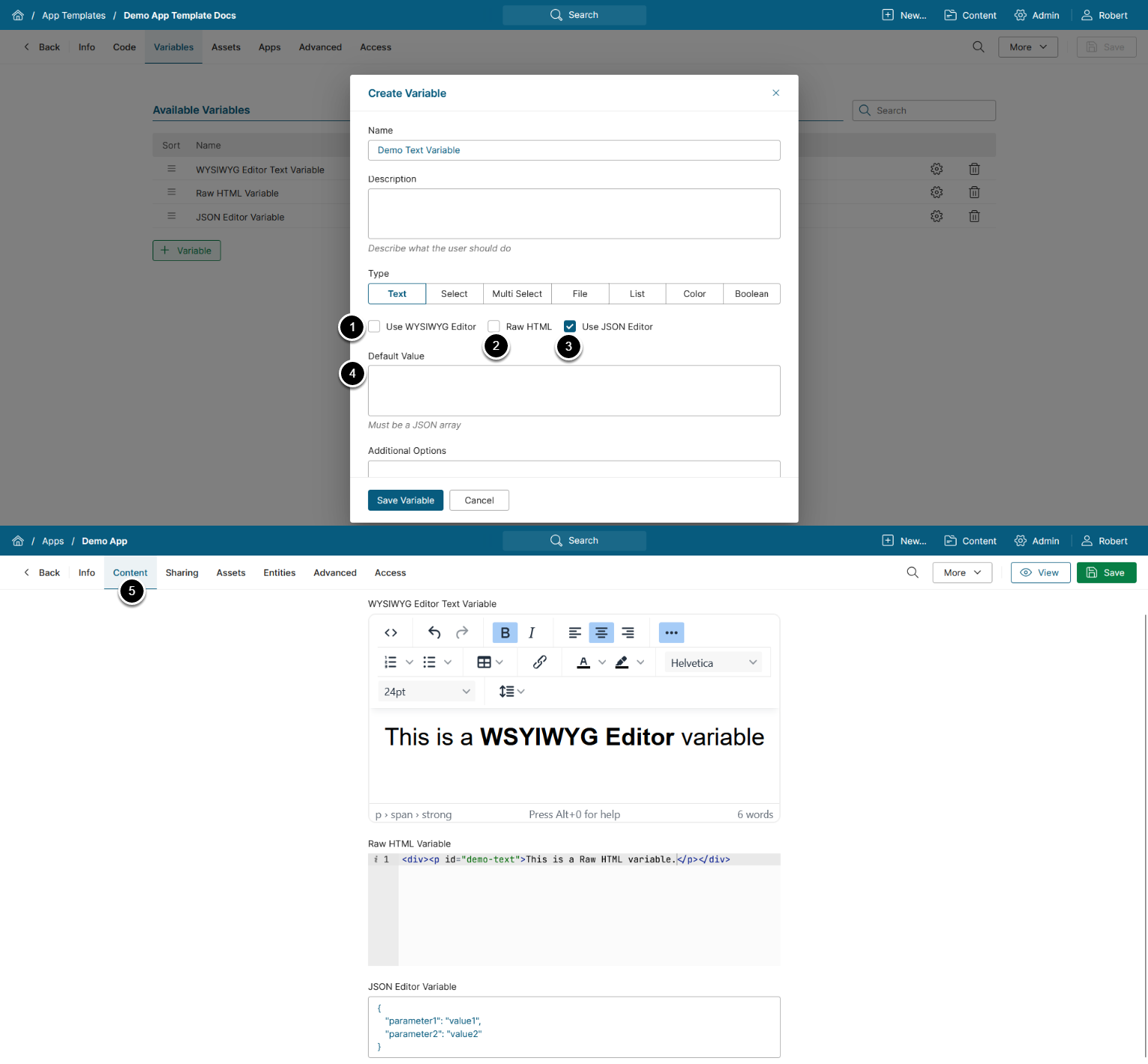This screenshot has height=1064, width=1148.
Task: Open the Helvetica font family dropdown
Action: [713, 662]
